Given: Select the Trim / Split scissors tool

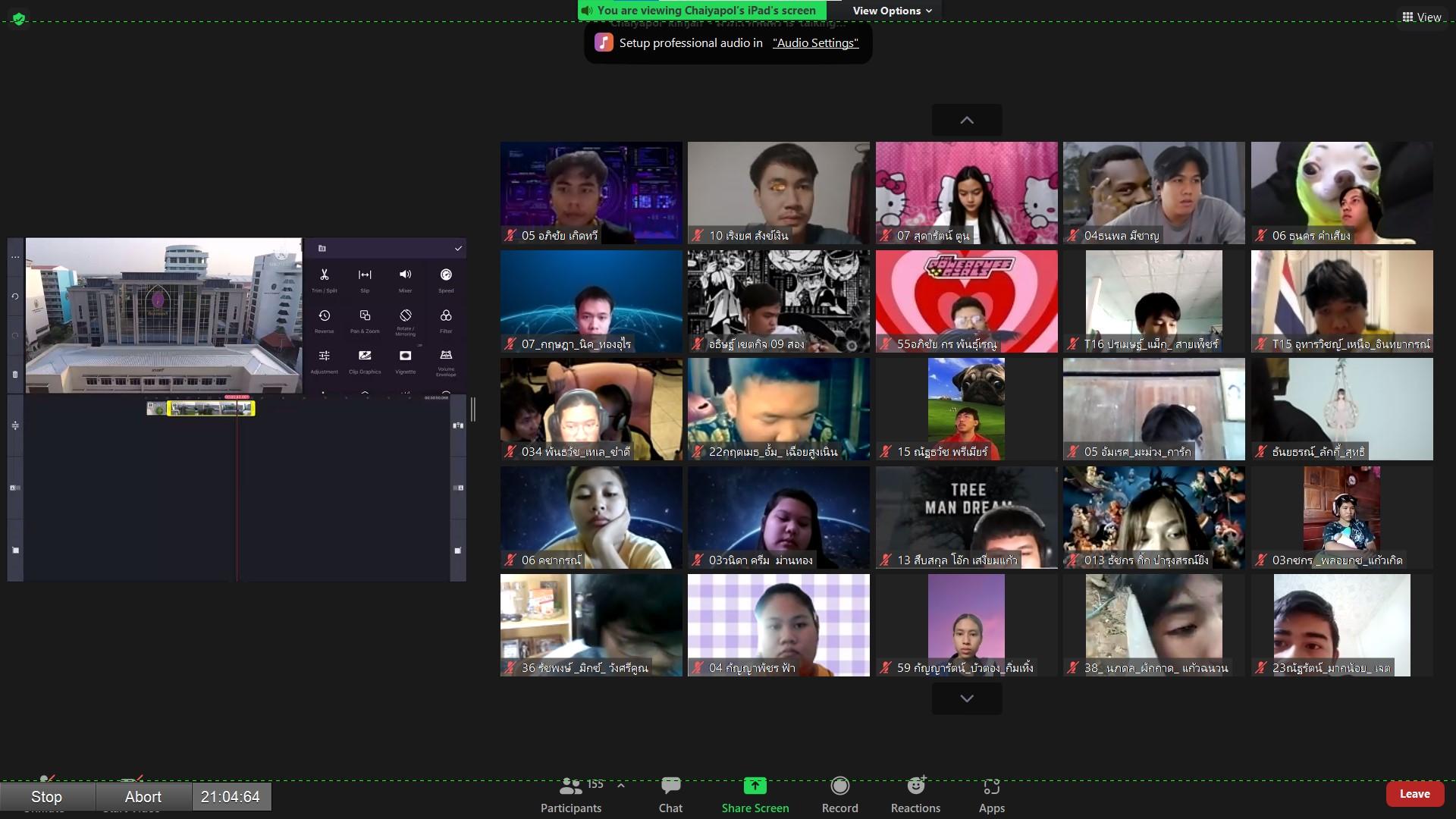Looking at the screenshot, I should pos(324,279).
